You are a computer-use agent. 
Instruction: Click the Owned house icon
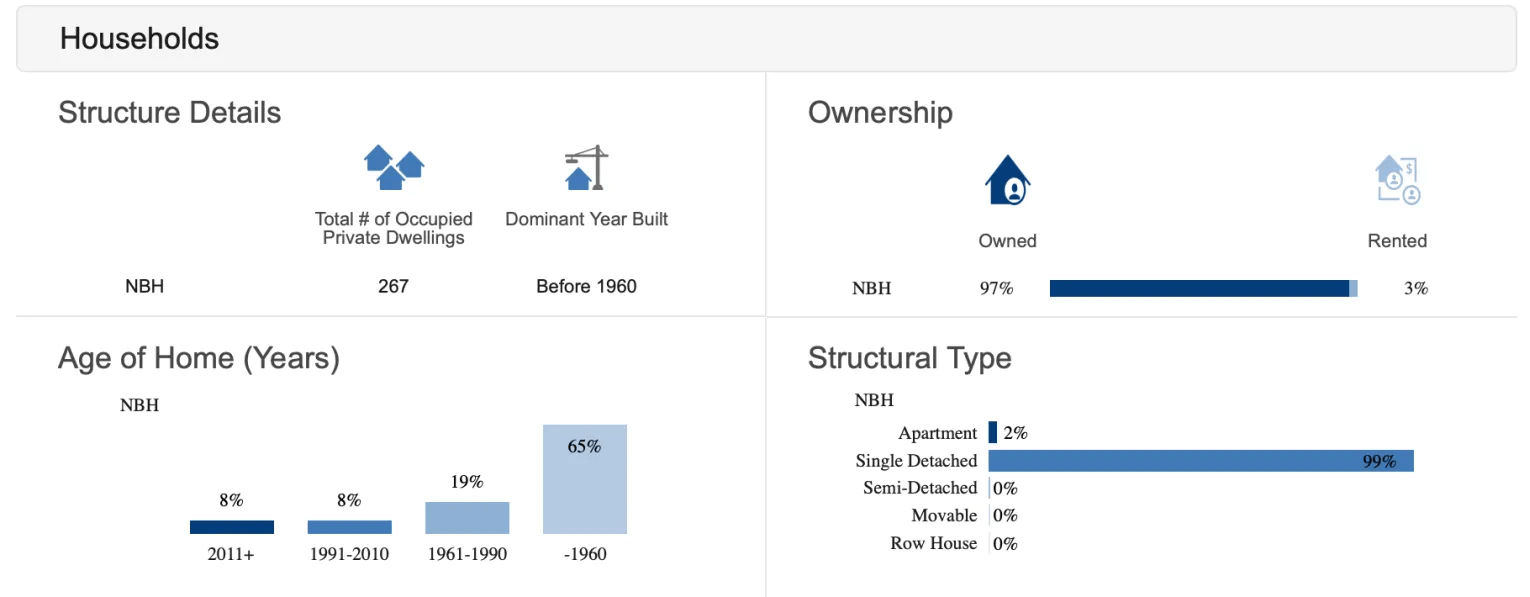click(1007, 181)
